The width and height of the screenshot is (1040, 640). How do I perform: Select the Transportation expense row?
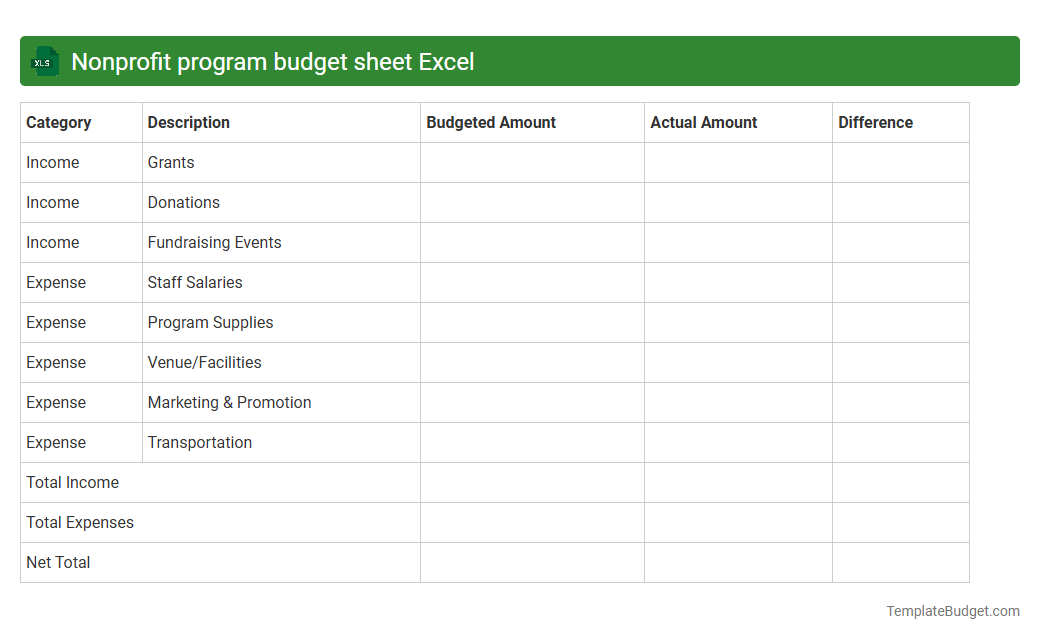click(200, 442)
